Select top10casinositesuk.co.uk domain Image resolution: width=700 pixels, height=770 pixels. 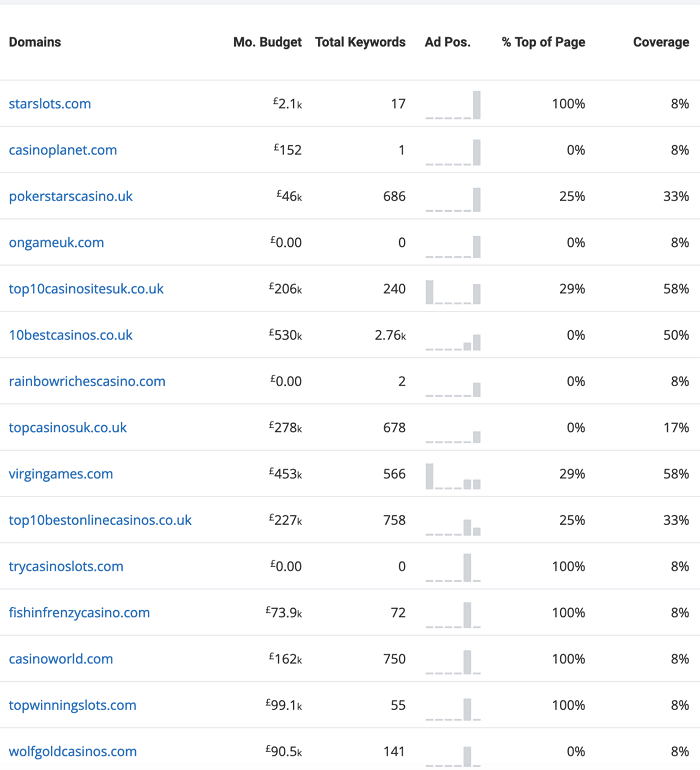tap(86, 288)
